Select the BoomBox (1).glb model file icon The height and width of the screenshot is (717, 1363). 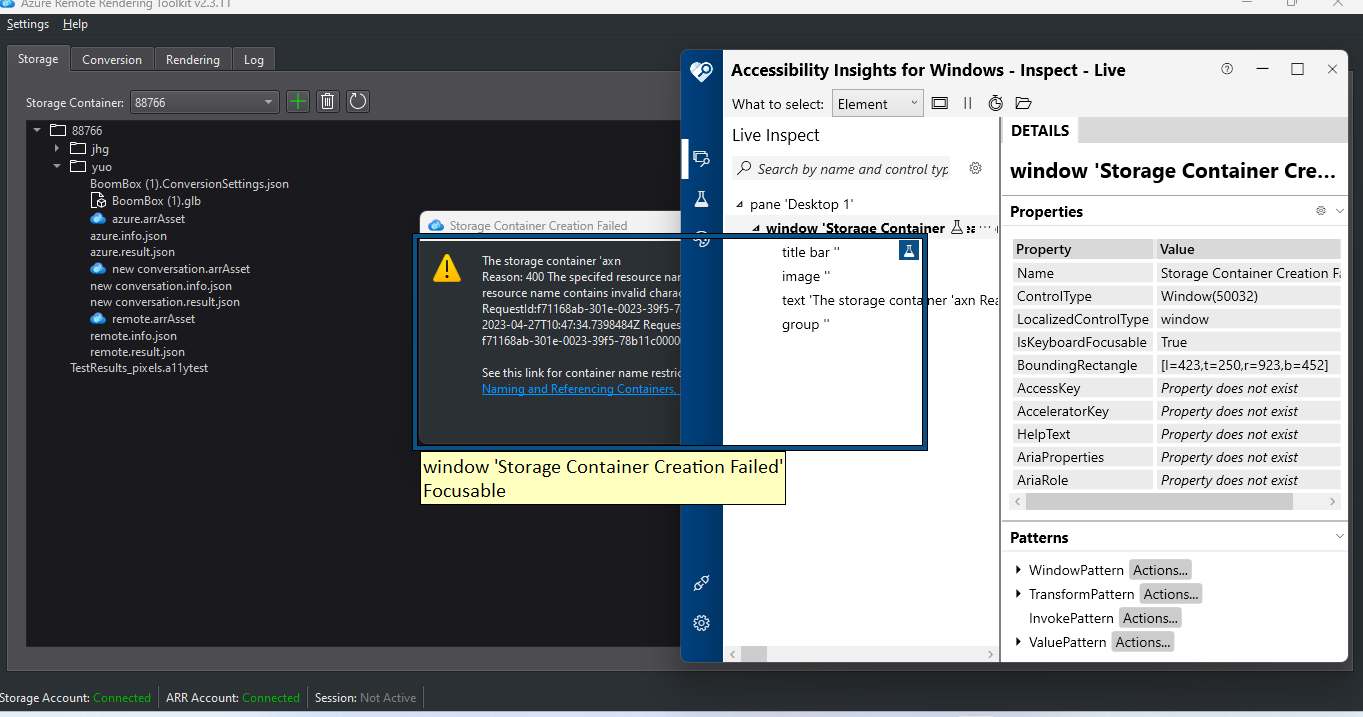click(98, 201)
